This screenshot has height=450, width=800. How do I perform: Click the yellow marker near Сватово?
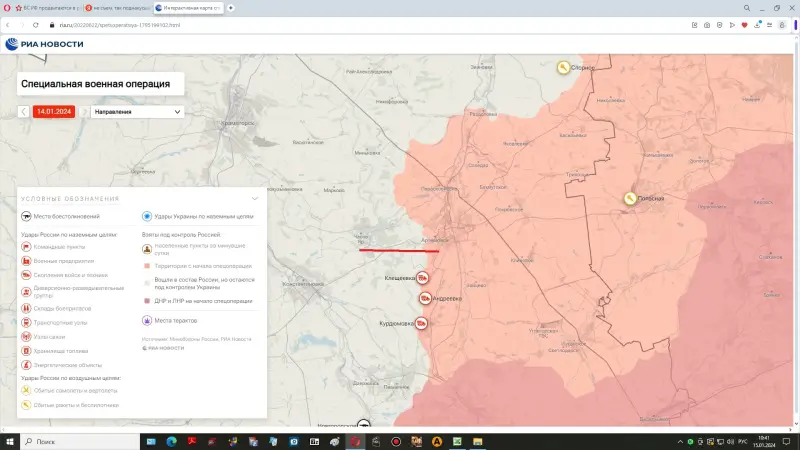coord(563,67)
